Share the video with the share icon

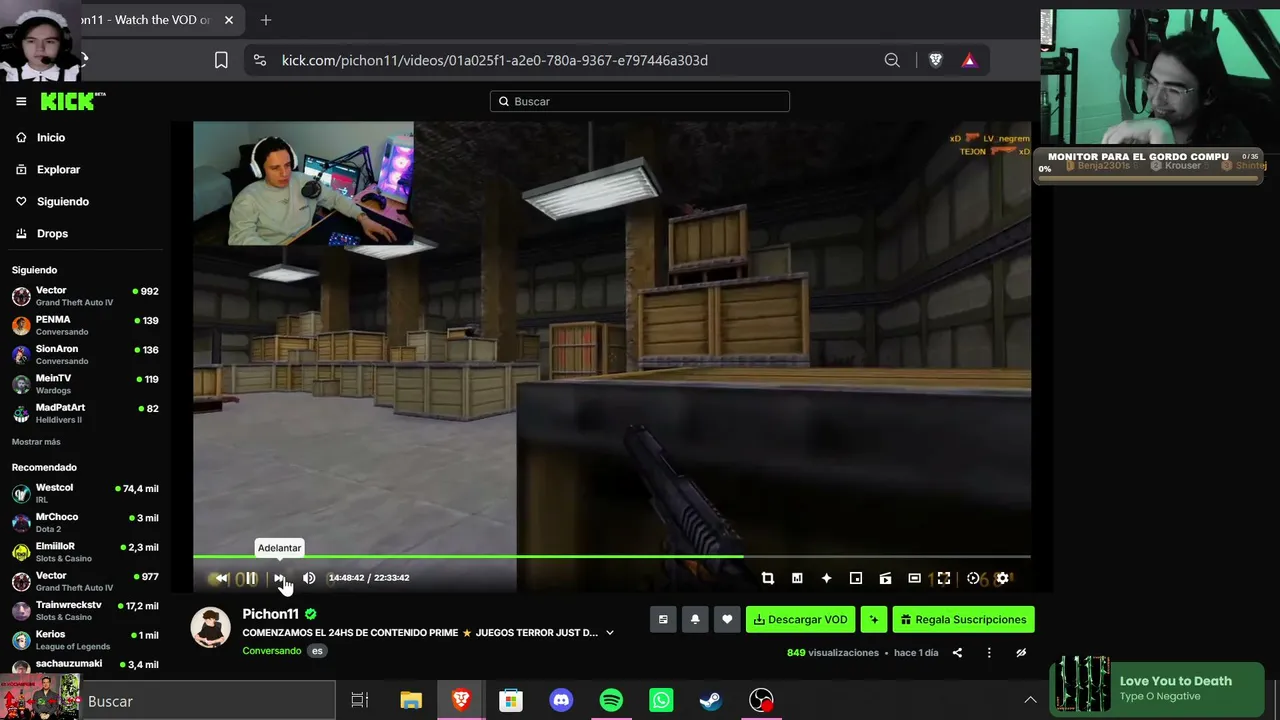957,653
